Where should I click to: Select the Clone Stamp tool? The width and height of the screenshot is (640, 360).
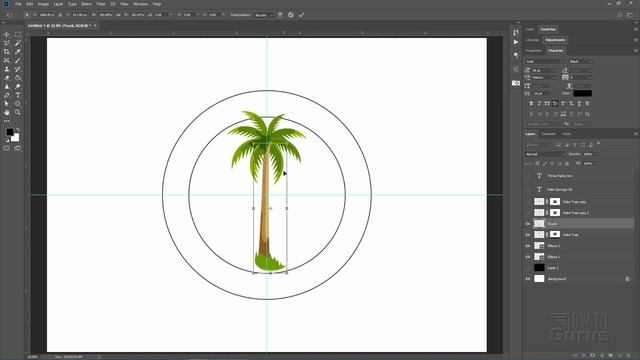7,69
